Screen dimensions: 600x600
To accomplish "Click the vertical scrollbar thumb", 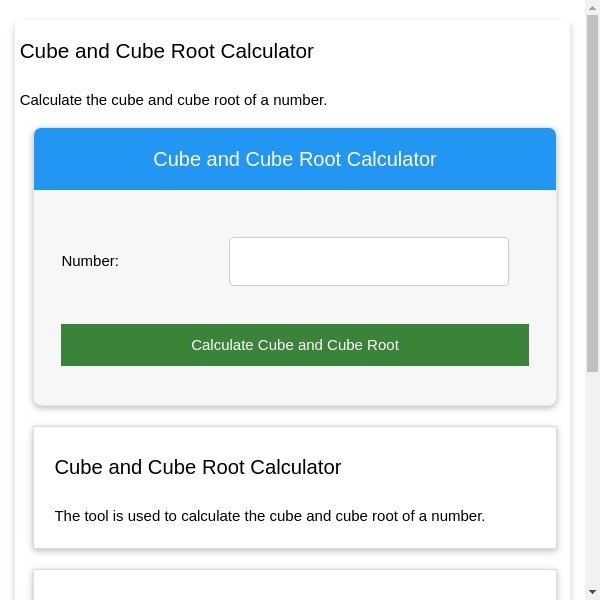I will tap(592, 190).
